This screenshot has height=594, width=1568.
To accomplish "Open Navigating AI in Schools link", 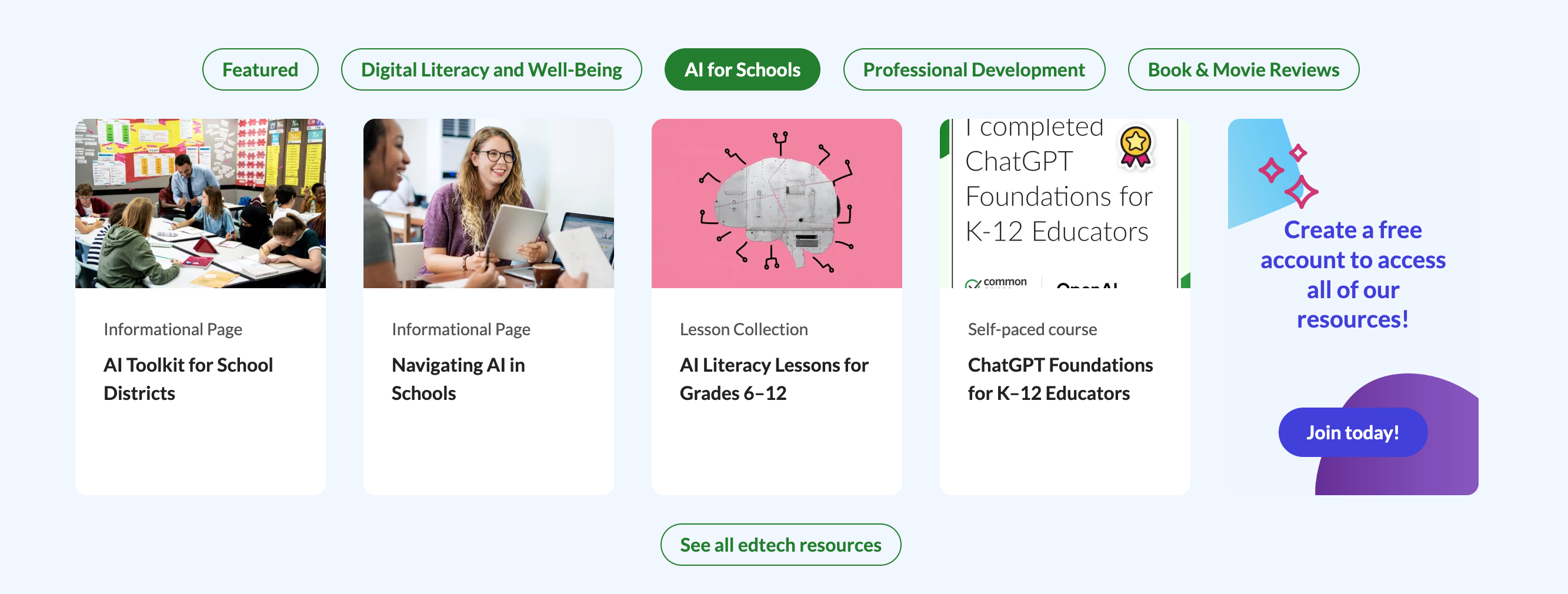I will (458, 379).
